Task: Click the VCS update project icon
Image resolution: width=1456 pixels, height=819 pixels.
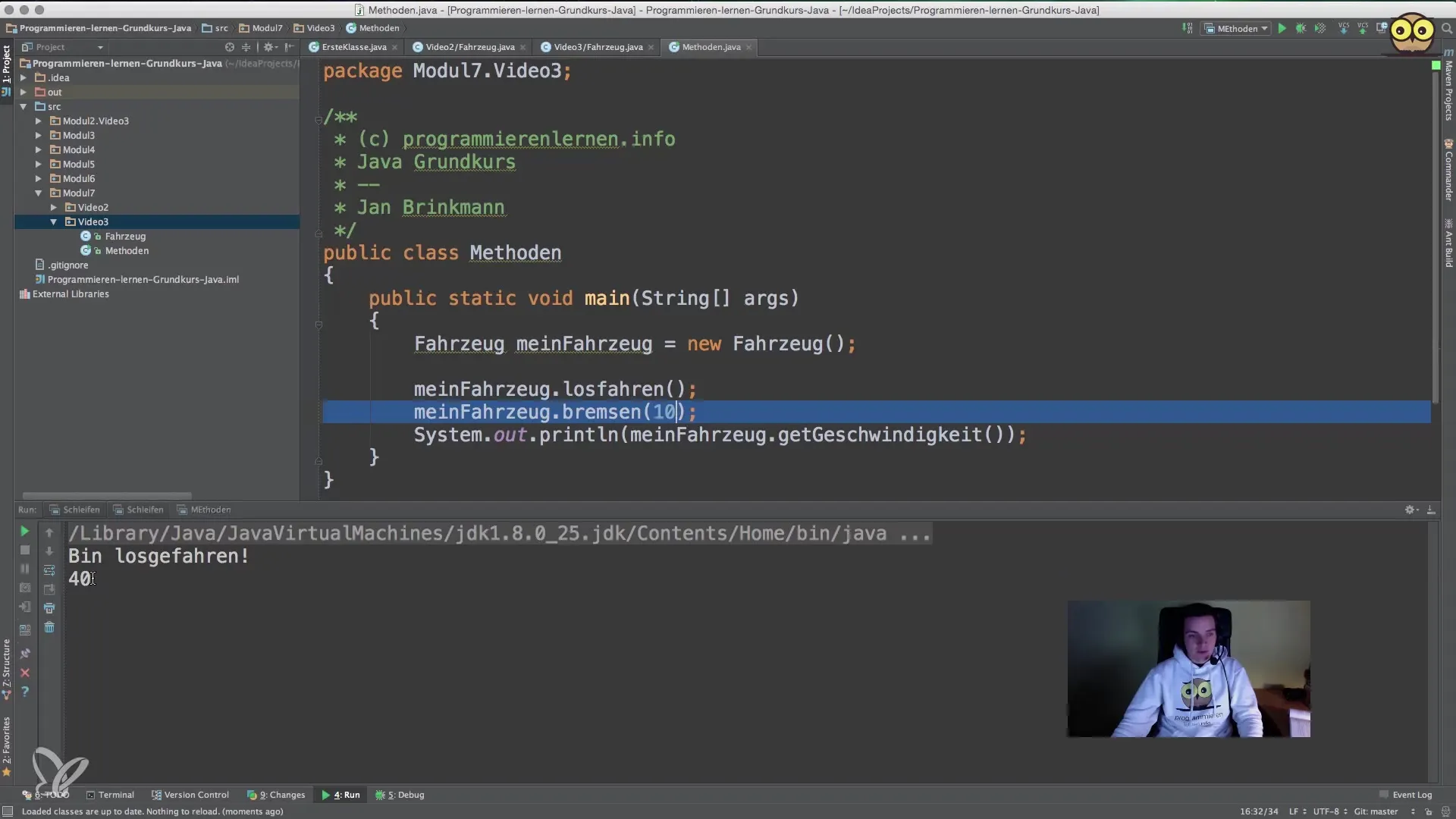Action: coord(1343,28)
